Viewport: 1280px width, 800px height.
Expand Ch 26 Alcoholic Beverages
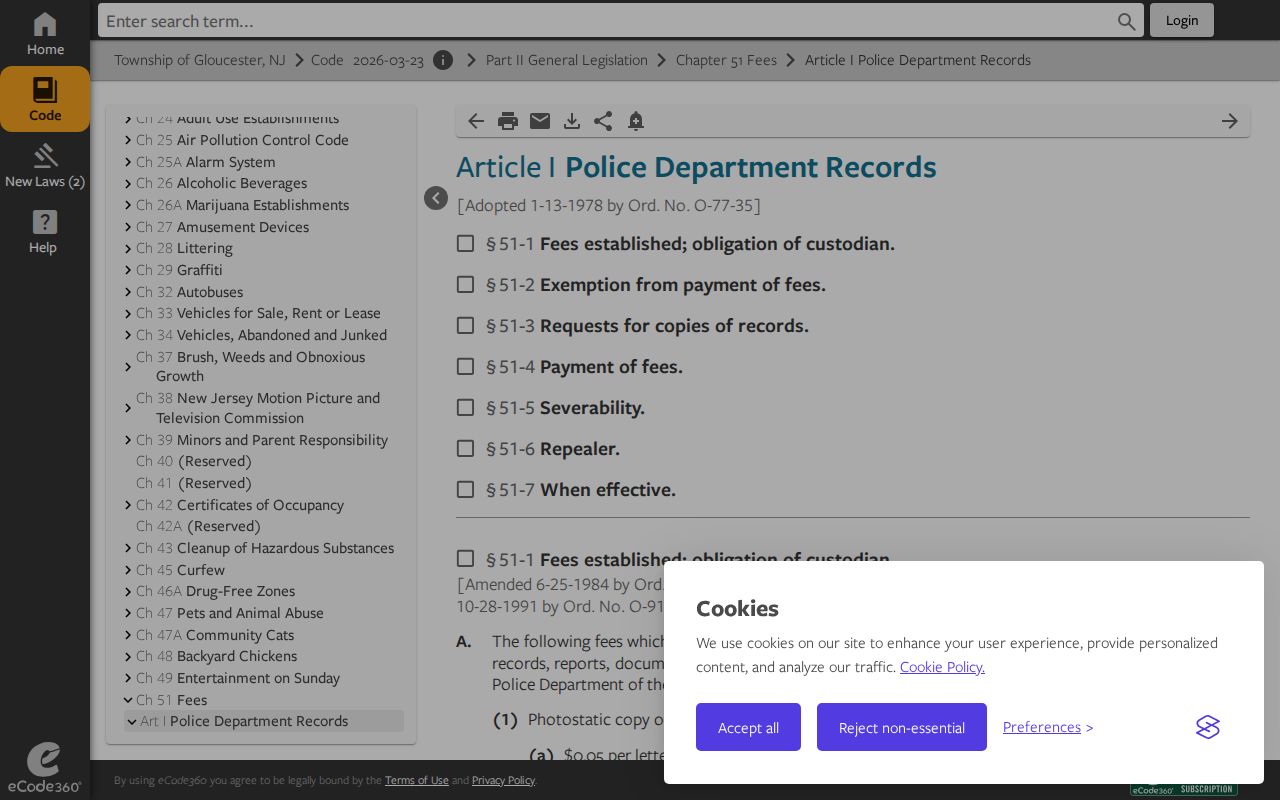click(128, 183)
